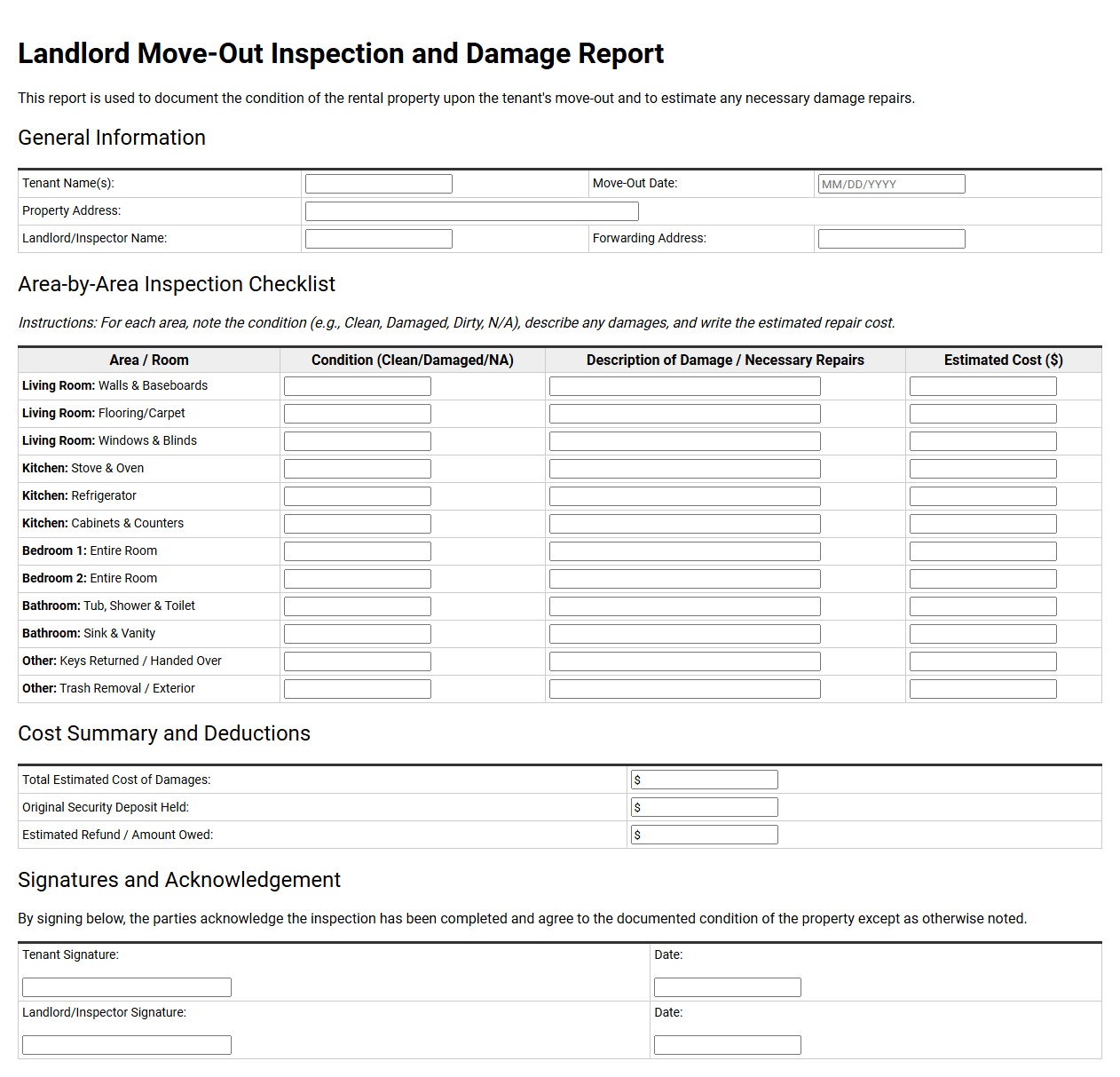This screenshot has height=1077, width=1120.
Task: Click Estimated Cost for Trash Removal / Exterior
Action: pos(983,689)
